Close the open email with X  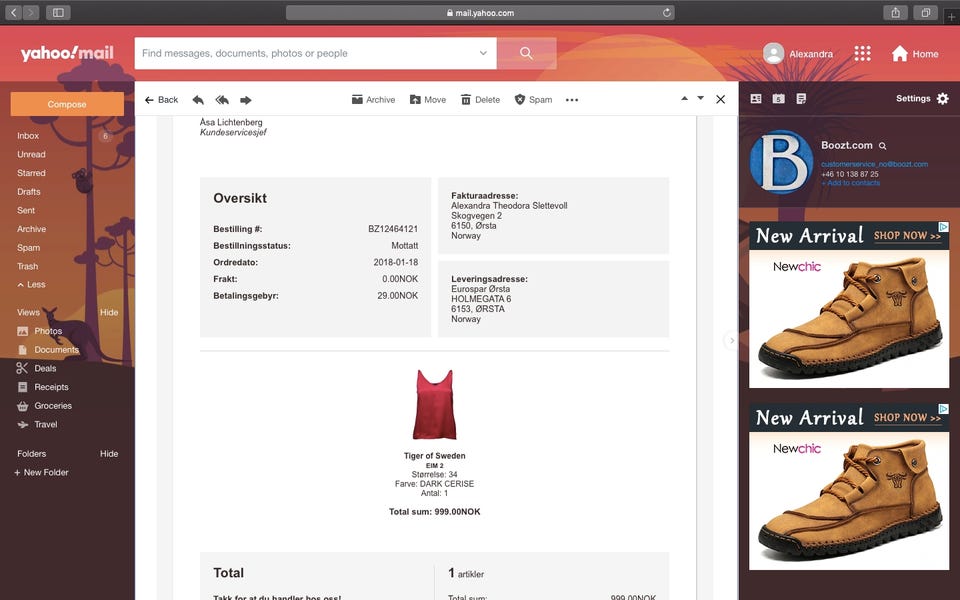tap(721, 99)
